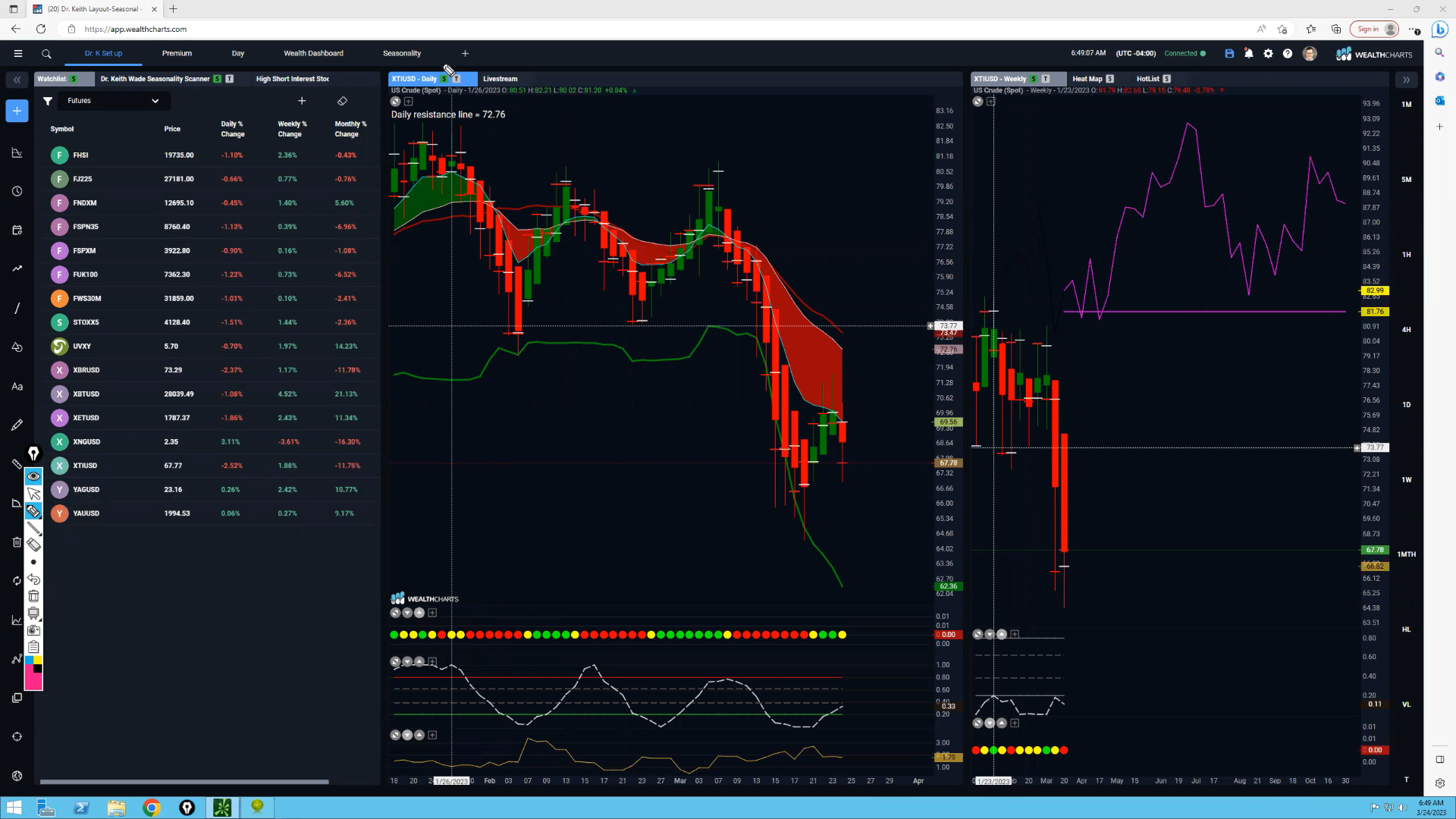Add a symbol to the watchlist

pos(302,101)
